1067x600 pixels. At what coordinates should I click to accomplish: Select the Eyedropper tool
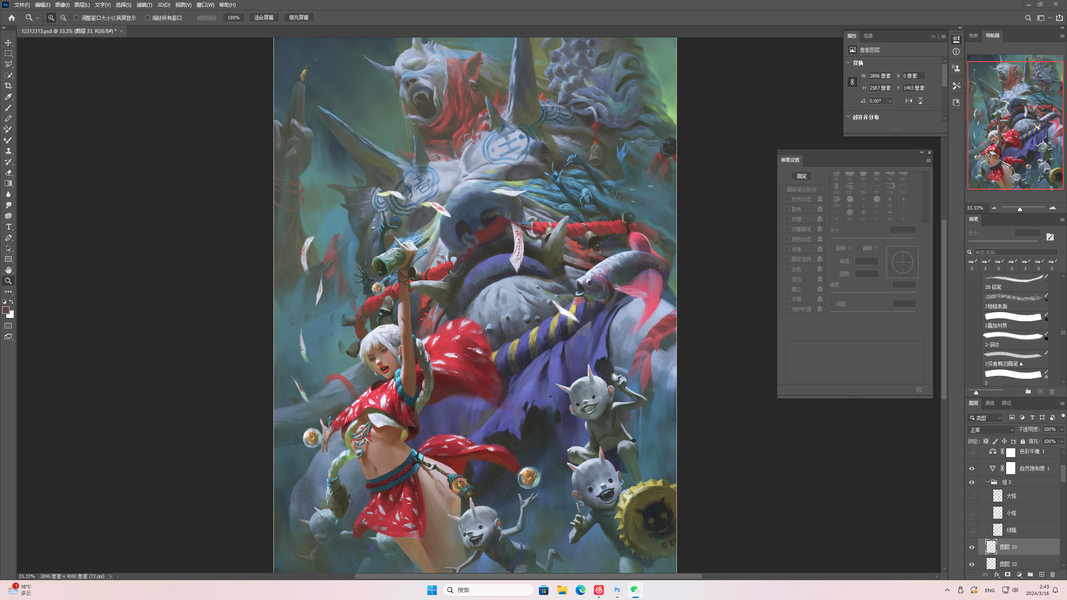[8, 97]
